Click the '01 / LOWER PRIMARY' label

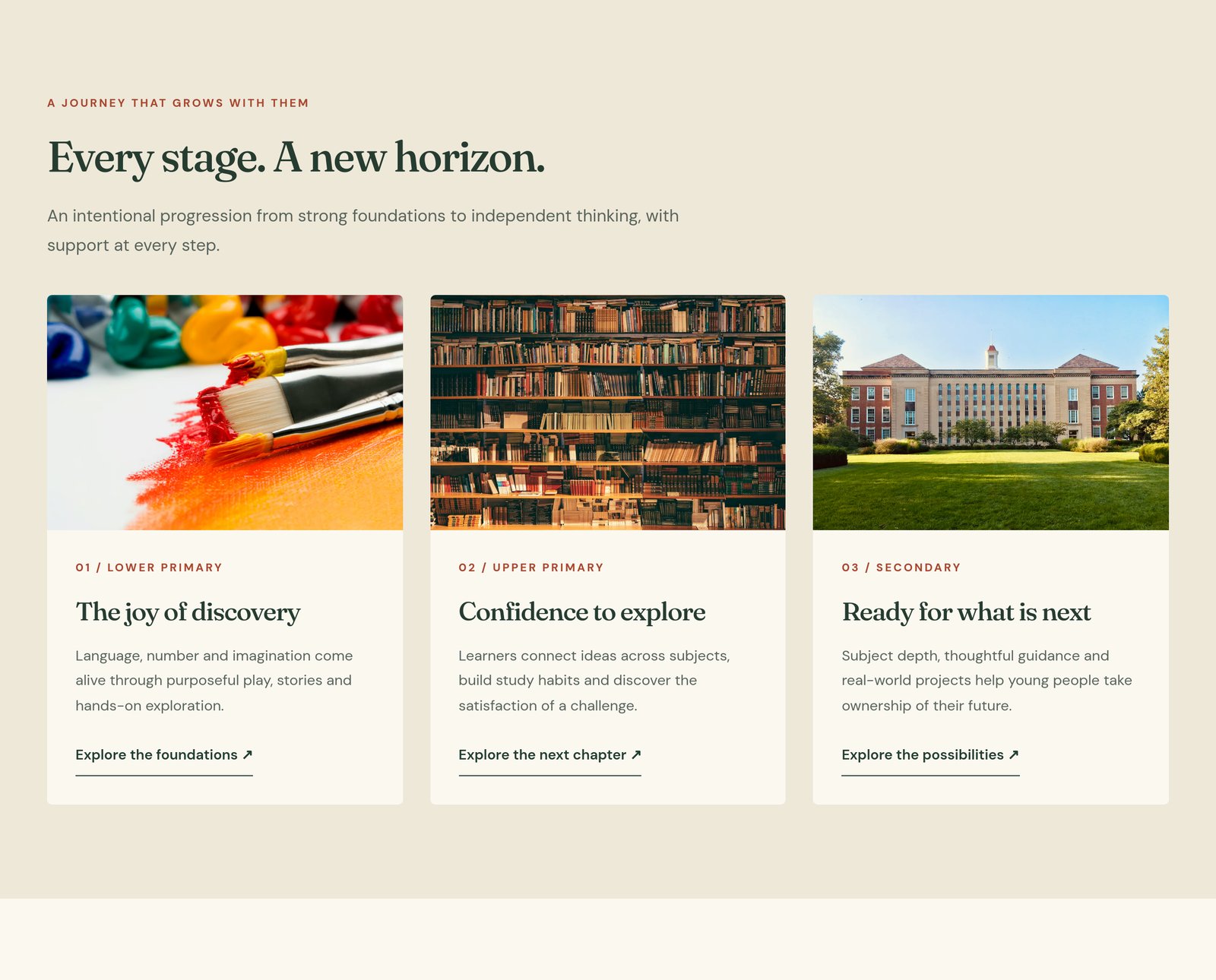pos(149,567)
